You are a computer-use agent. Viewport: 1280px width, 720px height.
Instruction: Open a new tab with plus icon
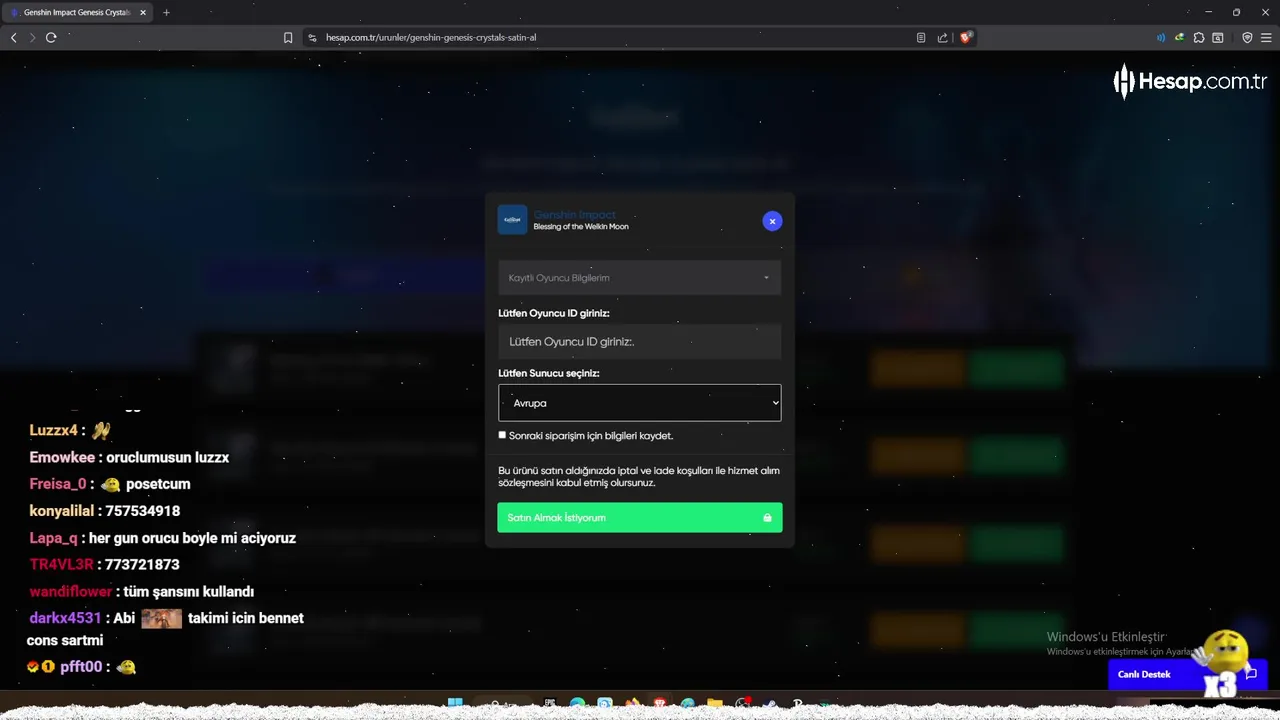click(x=166, y=12)
